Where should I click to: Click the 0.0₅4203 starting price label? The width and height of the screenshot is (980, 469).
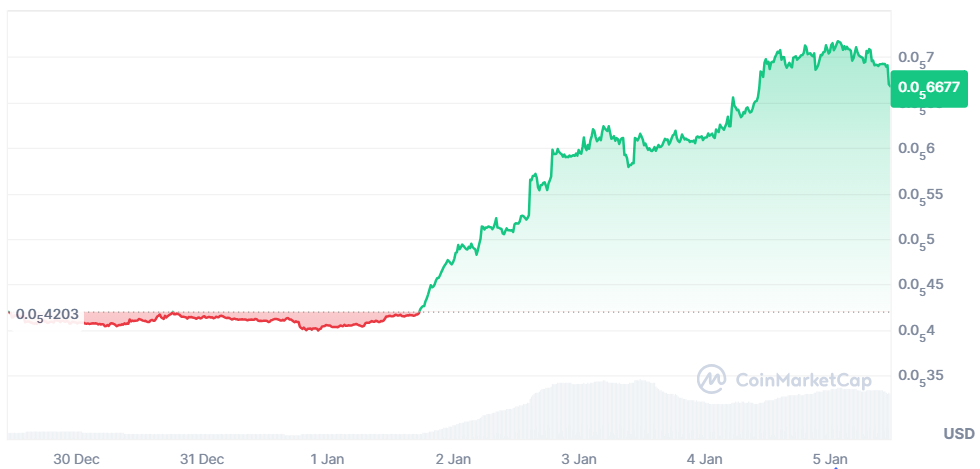pos(46,314)
